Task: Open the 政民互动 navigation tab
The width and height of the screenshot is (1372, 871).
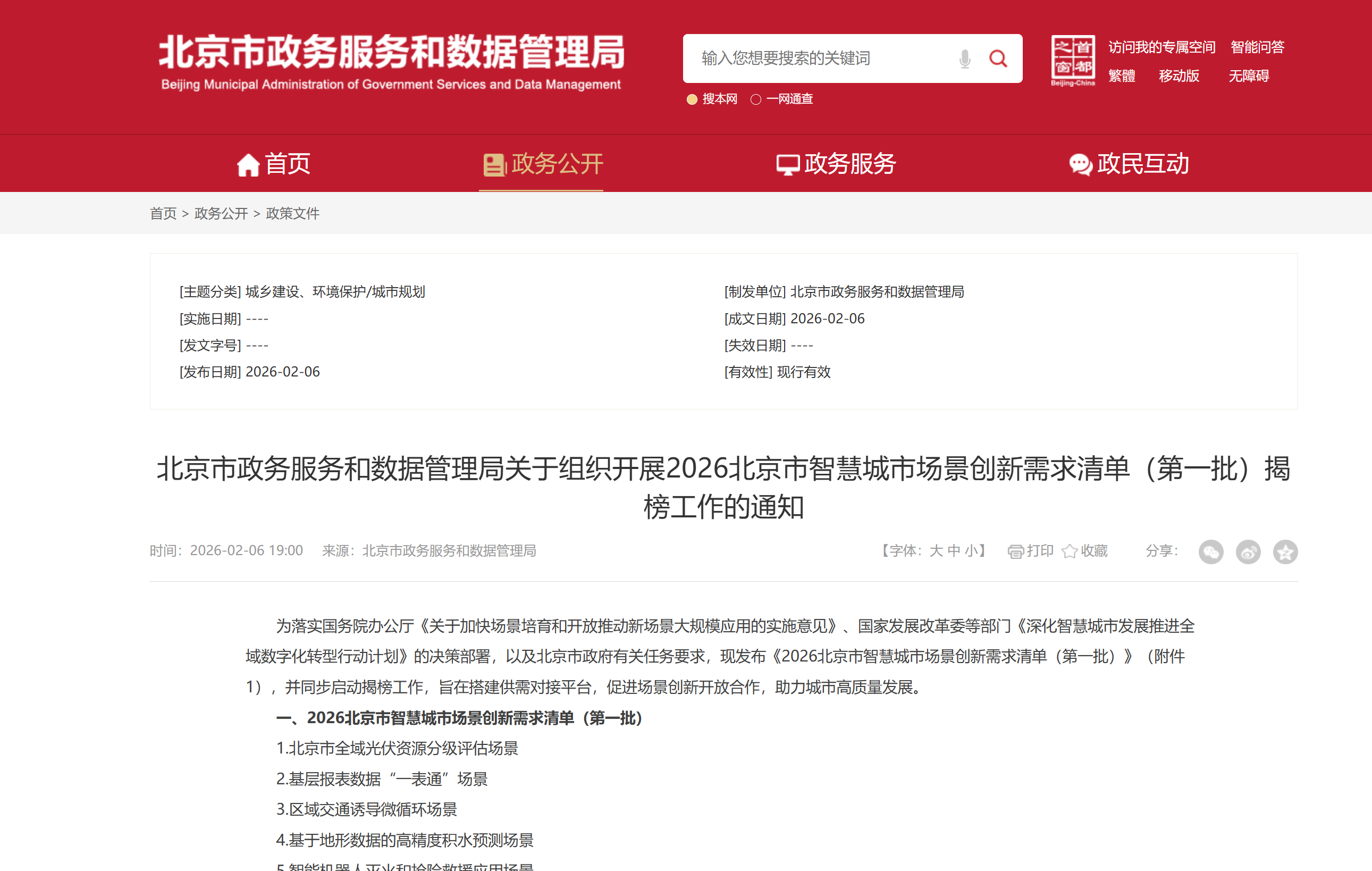Action: coord(1129,164)
